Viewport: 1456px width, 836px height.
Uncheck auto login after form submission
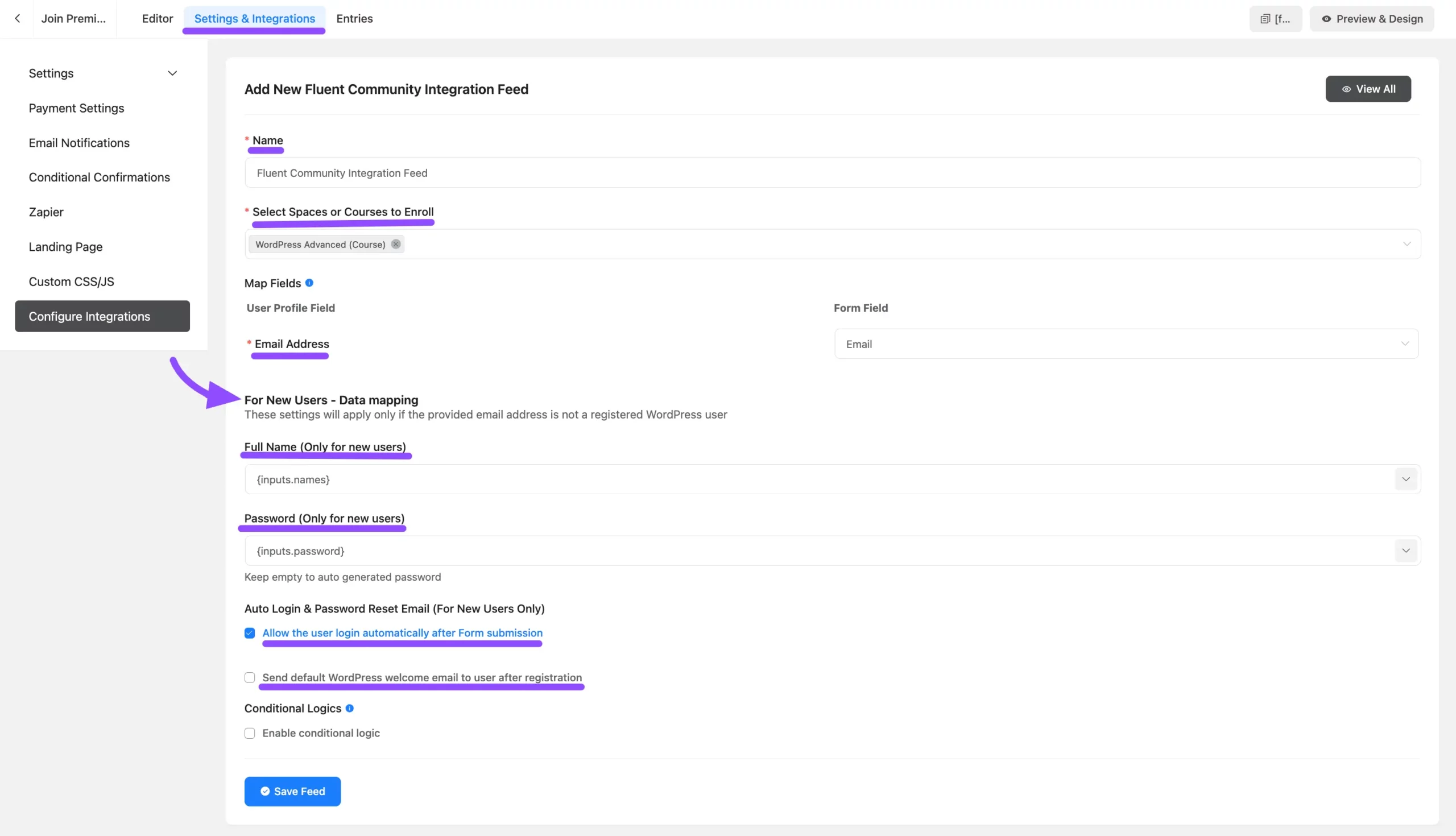click(x=250, y=633)
